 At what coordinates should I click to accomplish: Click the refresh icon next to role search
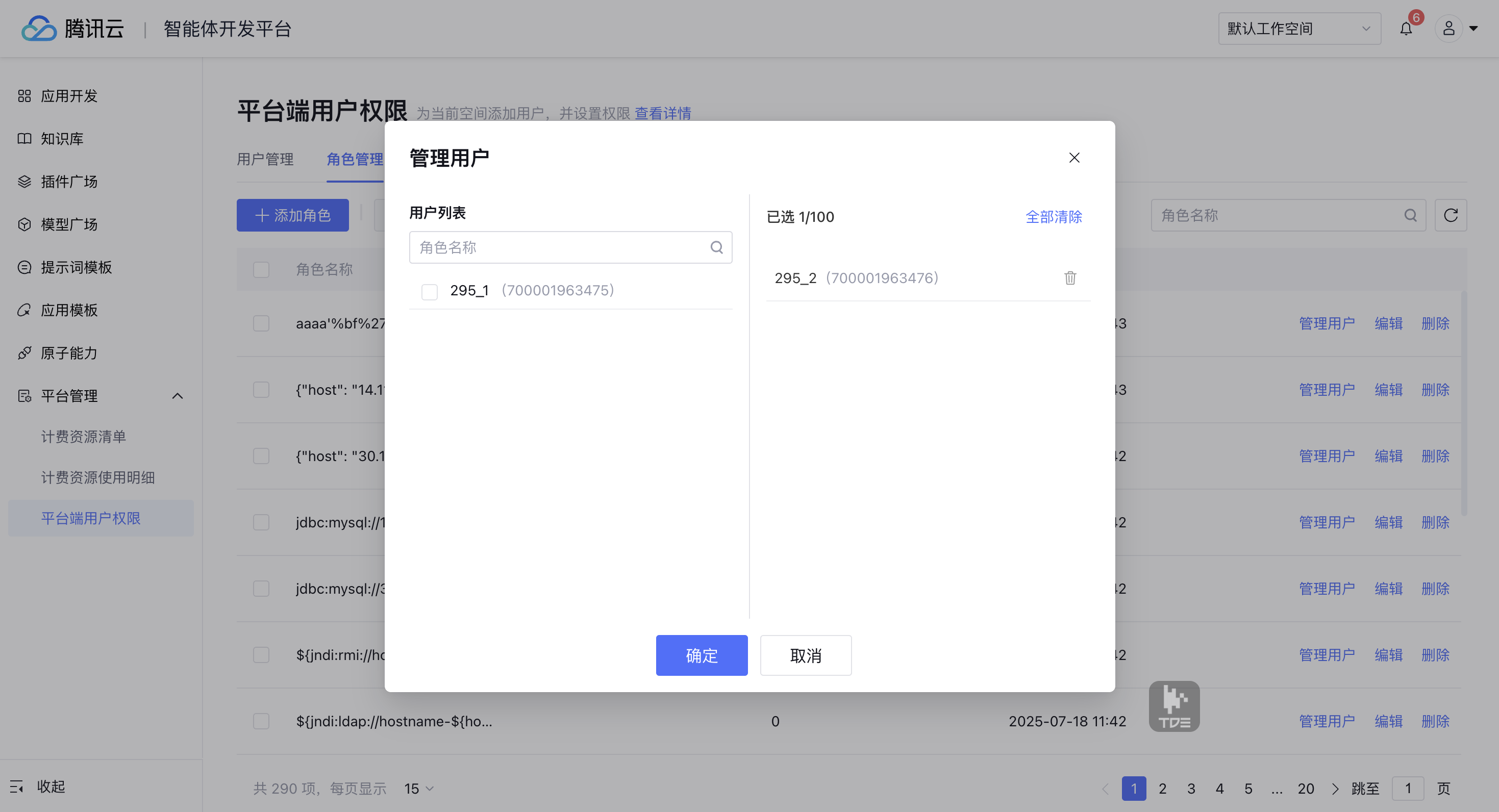(x=1450, y=215)
